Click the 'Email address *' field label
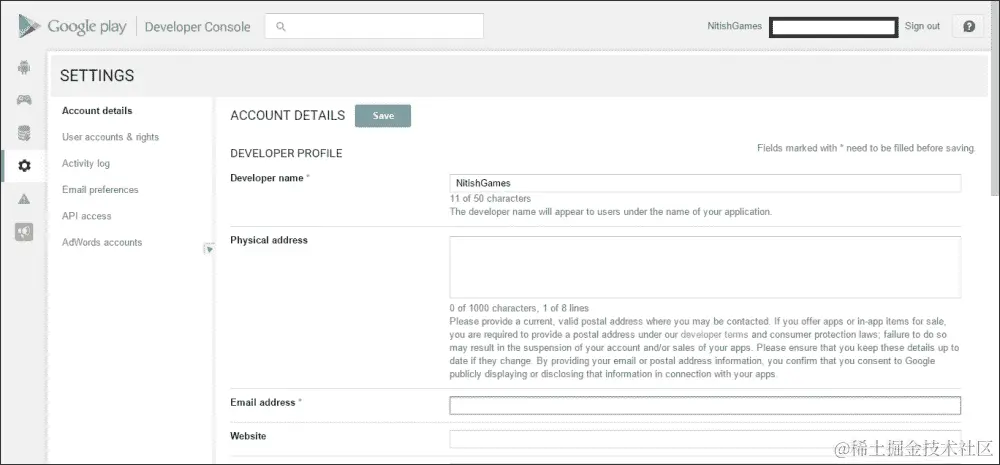 266,402
